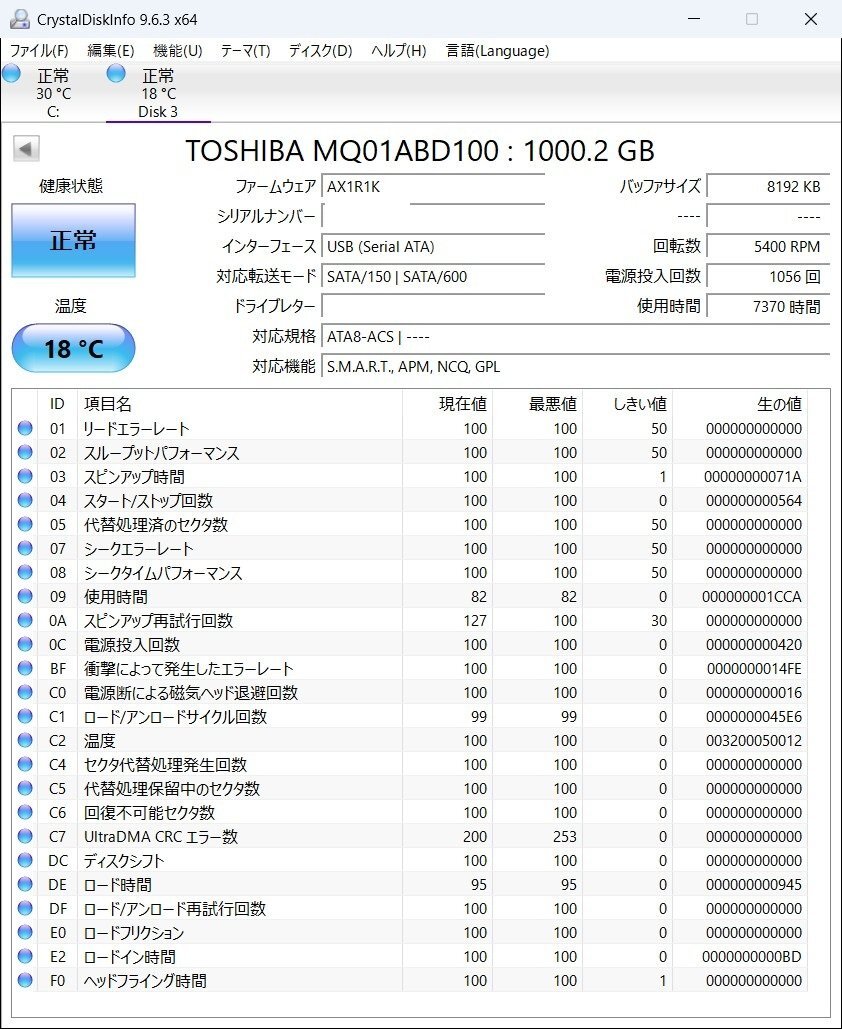Click the インターフェース field USB (Serial ATA)

point(433,247)
